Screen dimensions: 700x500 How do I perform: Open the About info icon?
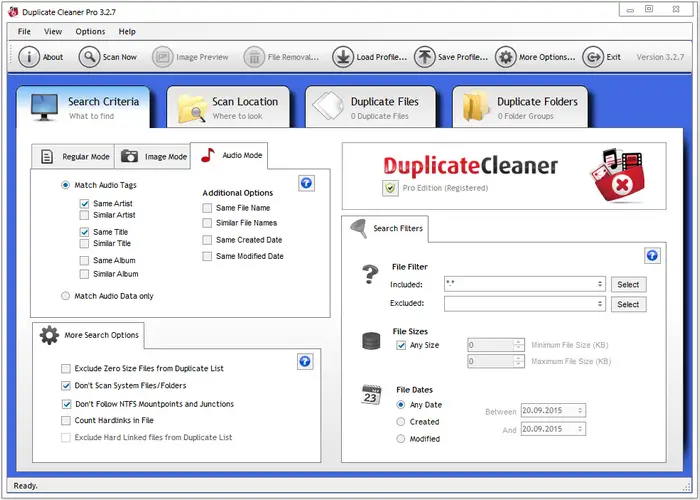coord(29,57)
